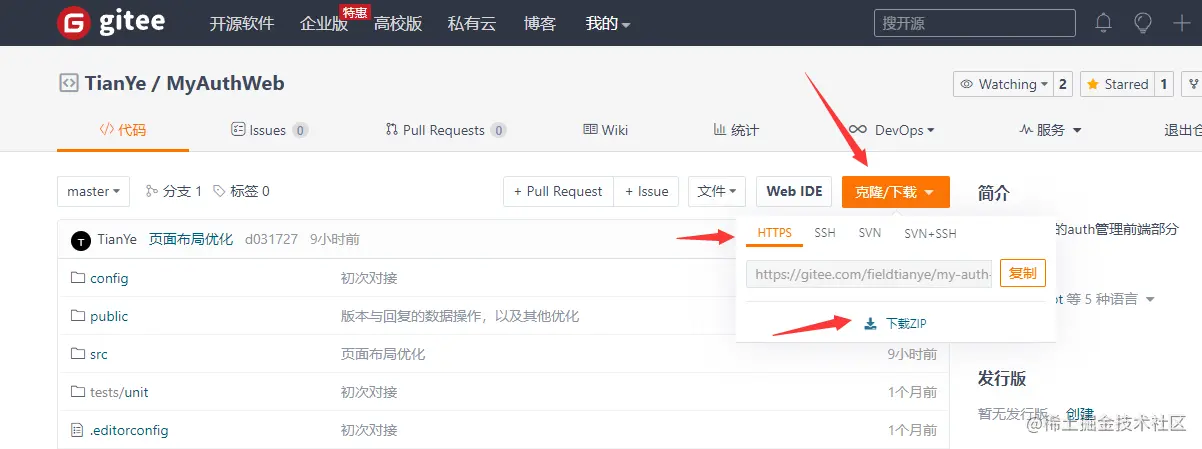Select the HTTPS clone tab
This screenshot has width=1202, height=449.
click(x=774, y=233)
